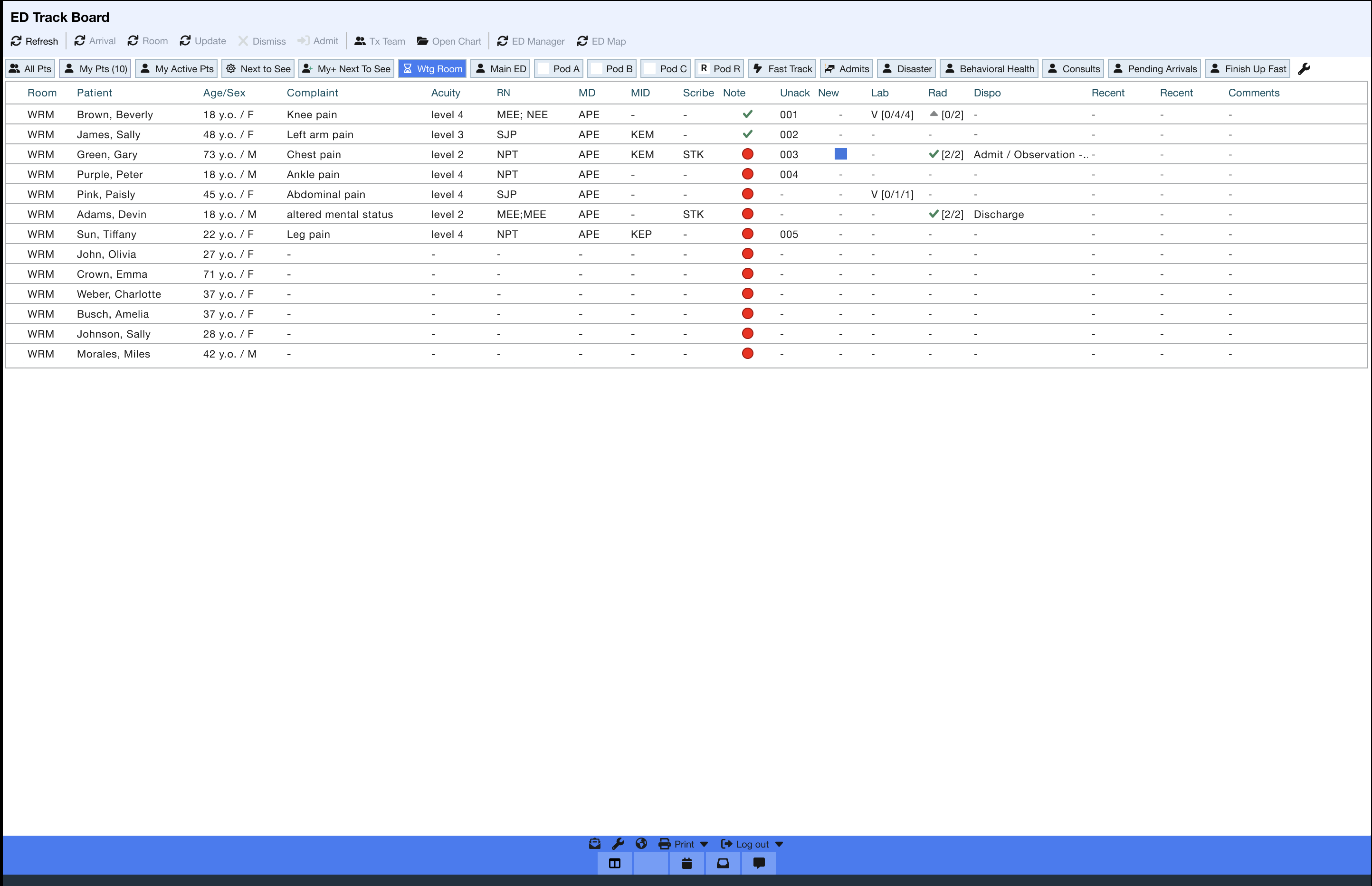Image resolution: width=1372 pixels, height=886 pixels.
Task: Click blue New square for Green, Gary
Action: (x=840, y=154)
